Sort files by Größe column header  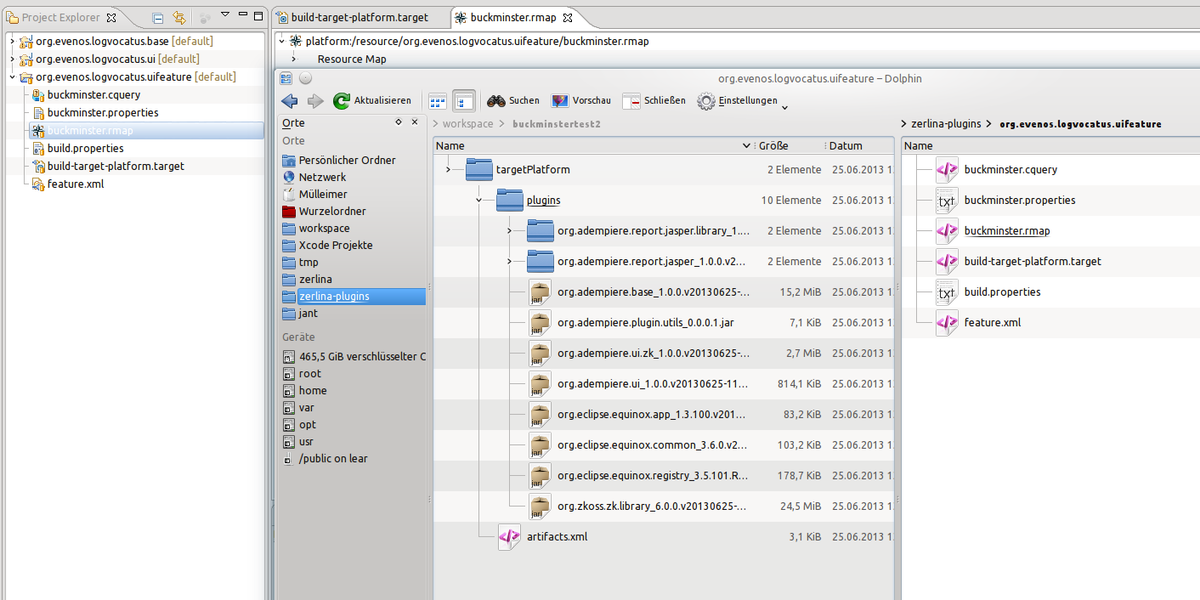[773, 146]
